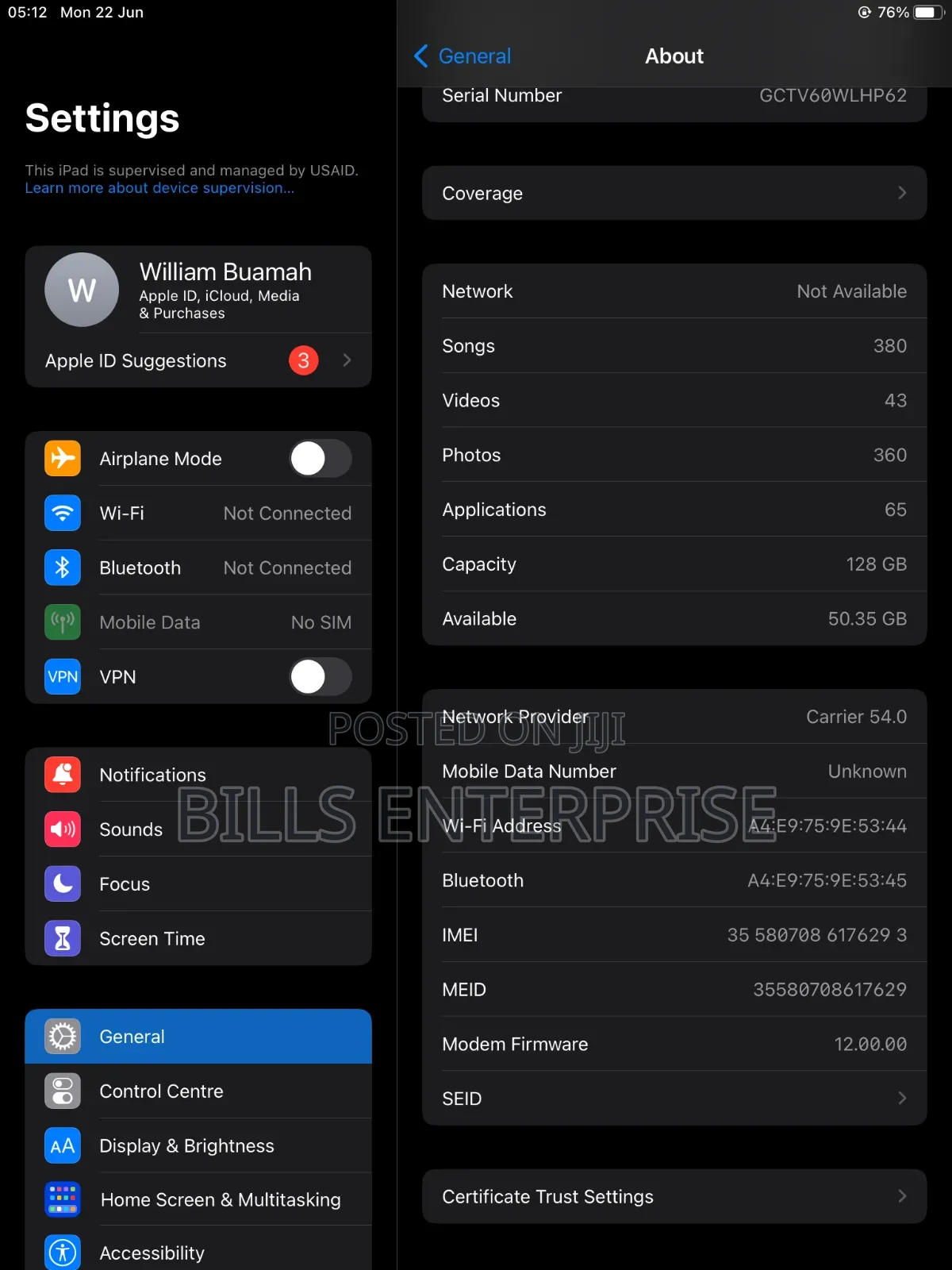Tap the 05:12 clock in status bar
The height and width of the screenshot is (1270, 952).
click(28, 13)
